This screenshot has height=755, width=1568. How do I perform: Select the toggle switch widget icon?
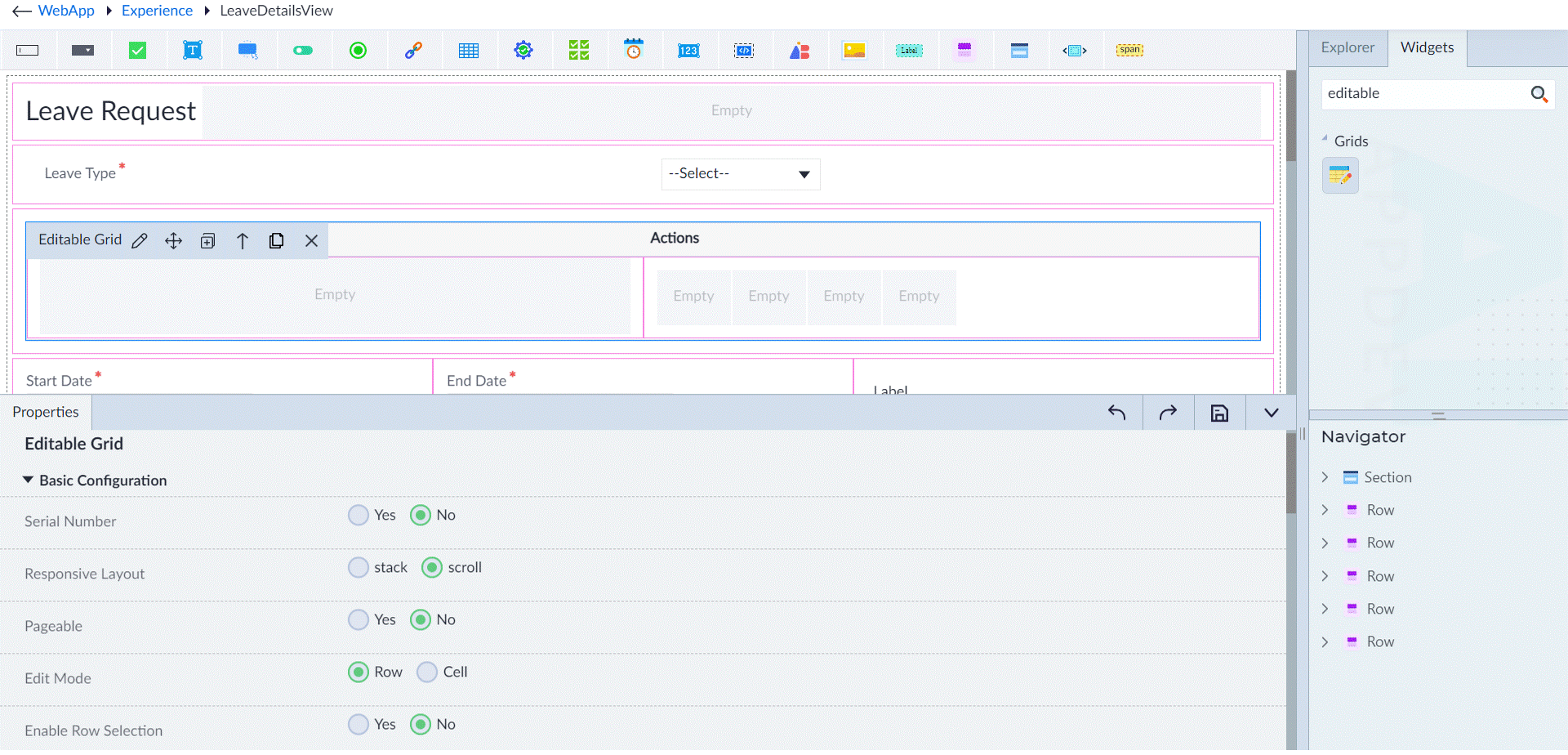[303, 51]
